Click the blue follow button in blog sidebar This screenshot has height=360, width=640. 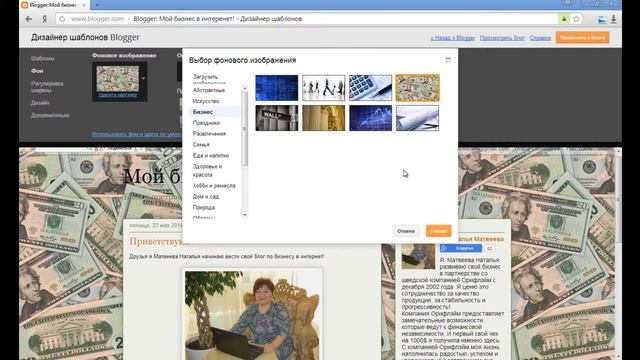(x=461, y=248)
